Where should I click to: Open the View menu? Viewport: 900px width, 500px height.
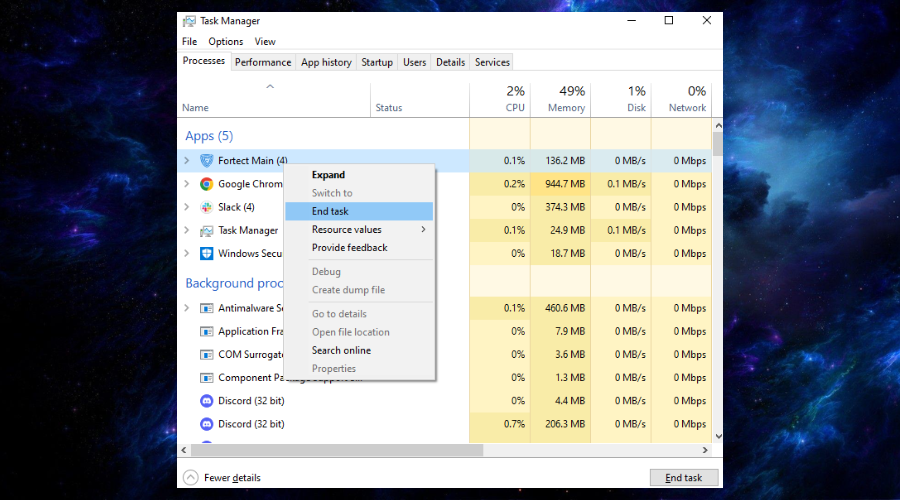[x=265, y=41]
